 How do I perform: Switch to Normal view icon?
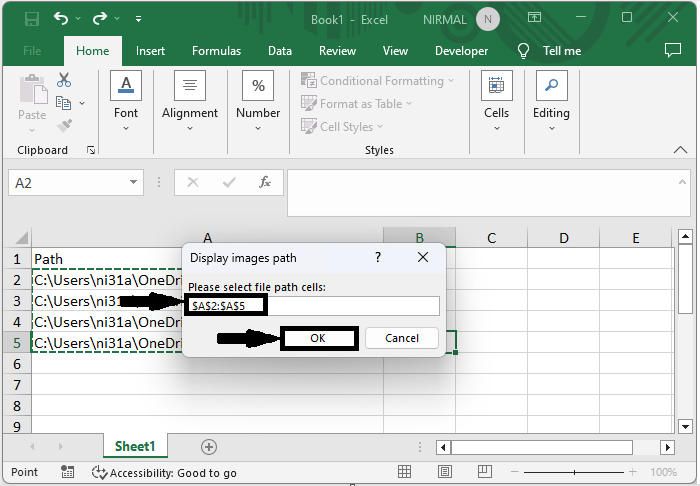coord(404,472)
